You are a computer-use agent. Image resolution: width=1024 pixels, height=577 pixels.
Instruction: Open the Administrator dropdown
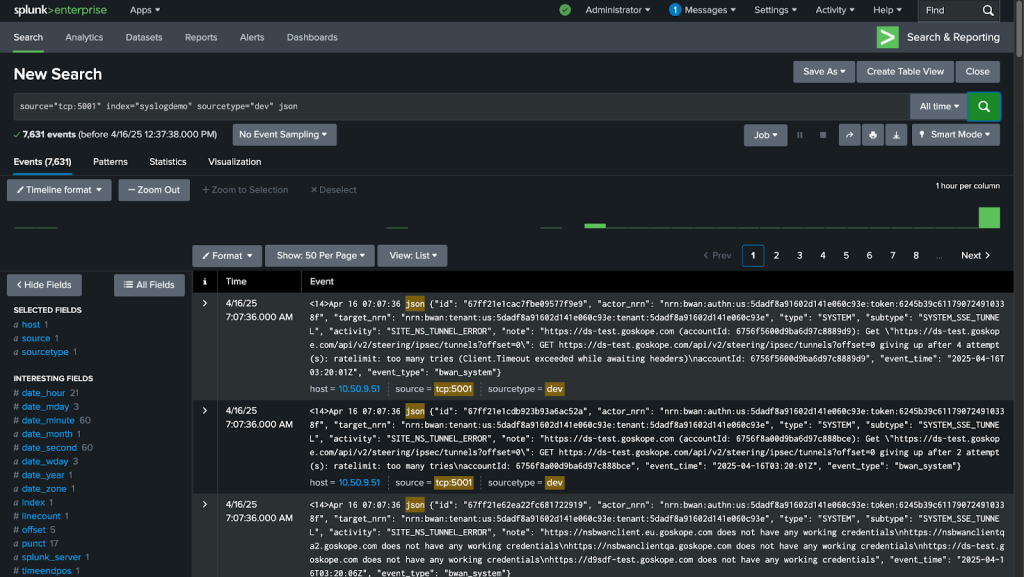point(618,10)
